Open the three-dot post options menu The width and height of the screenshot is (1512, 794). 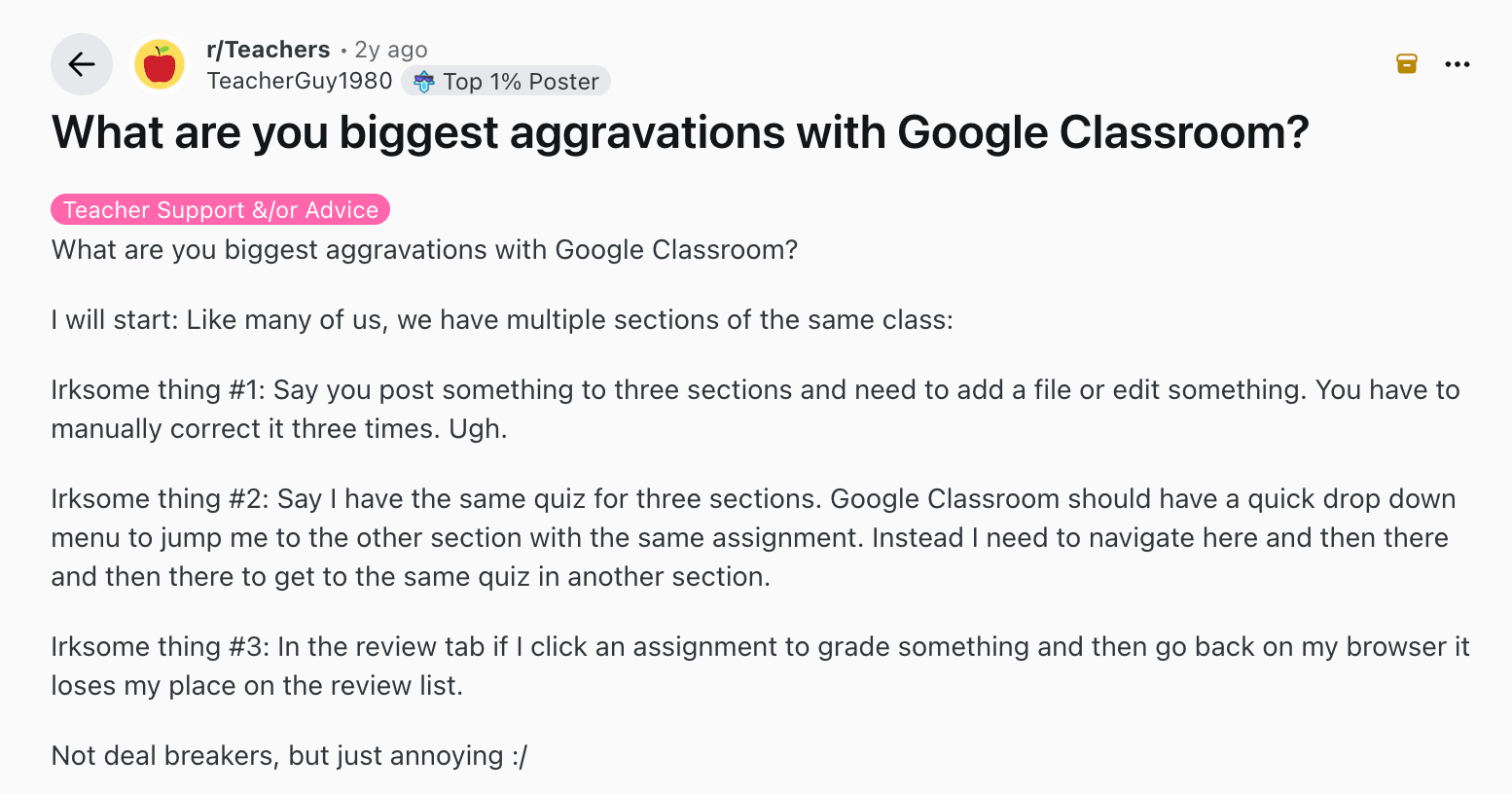[x=1457, y=64]
